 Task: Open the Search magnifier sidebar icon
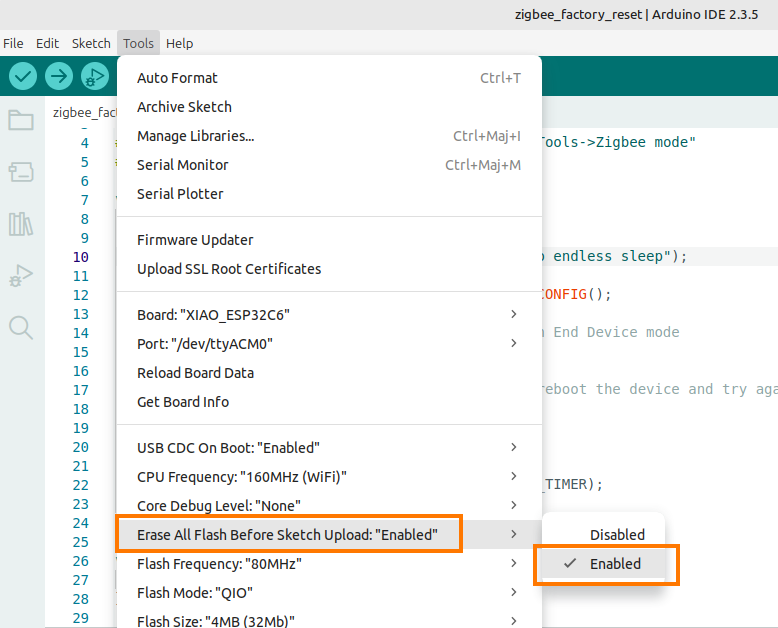click(21, 327)
